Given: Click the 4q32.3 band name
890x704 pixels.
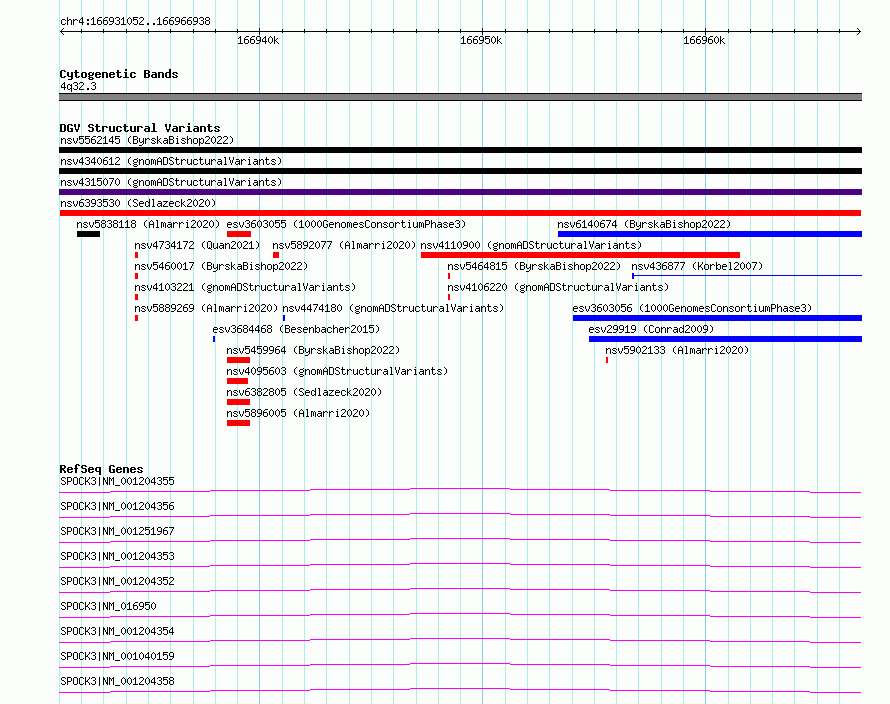Looking at the screenshot, I should pyautogui.click(x=78, y=86).
